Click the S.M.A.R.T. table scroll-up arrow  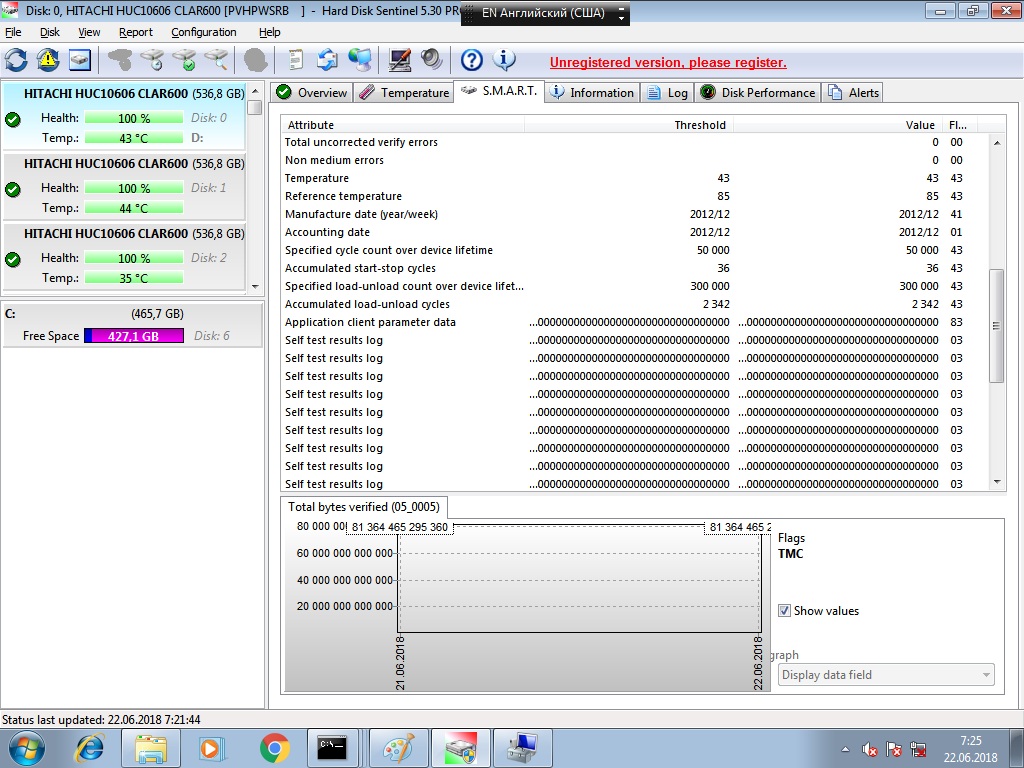pos(997,142)
